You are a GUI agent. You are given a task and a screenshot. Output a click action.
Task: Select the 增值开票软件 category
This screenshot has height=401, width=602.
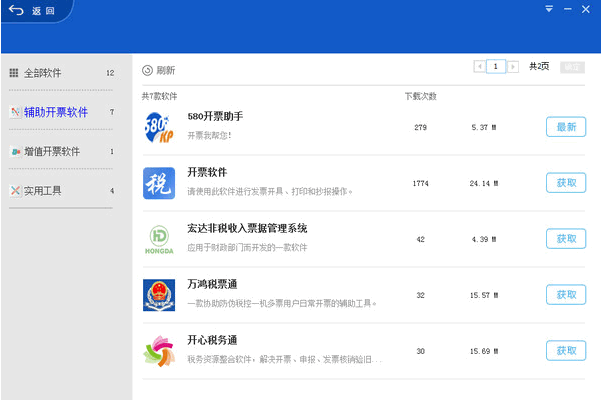click(61, 151)
